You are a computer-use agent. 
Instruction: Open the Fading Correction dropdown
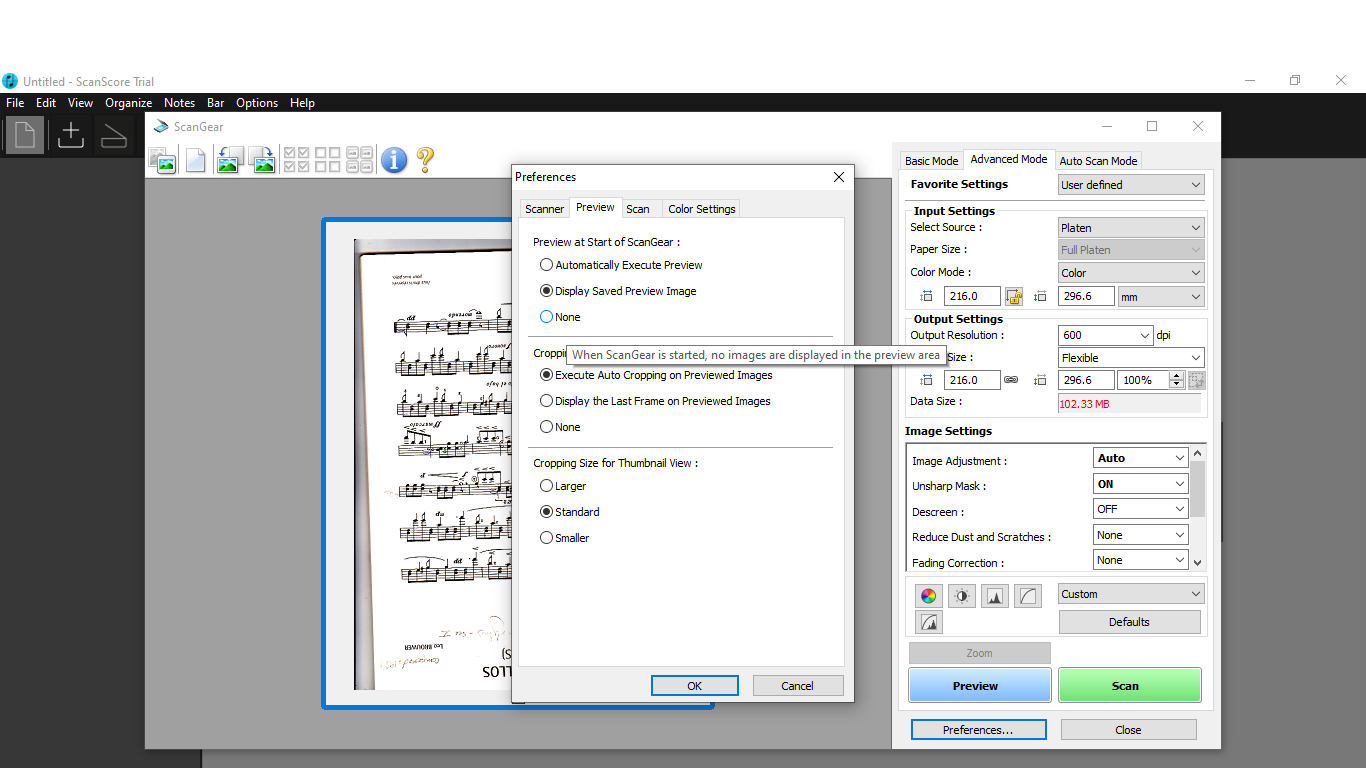click(1141, 561)
